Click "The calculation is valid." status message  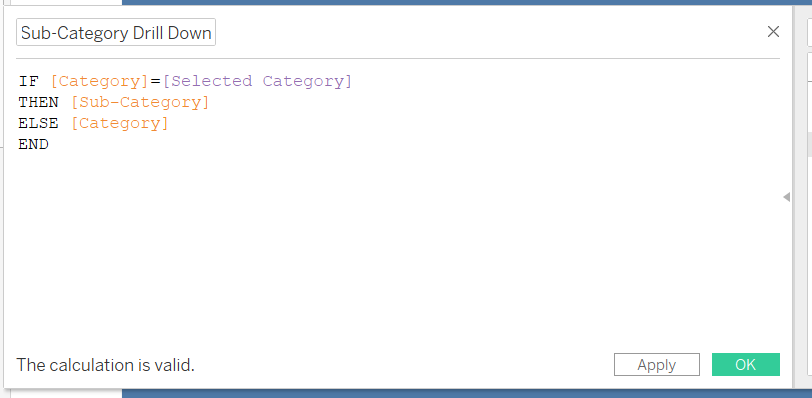pyautogui.click(x=106, y=365)
